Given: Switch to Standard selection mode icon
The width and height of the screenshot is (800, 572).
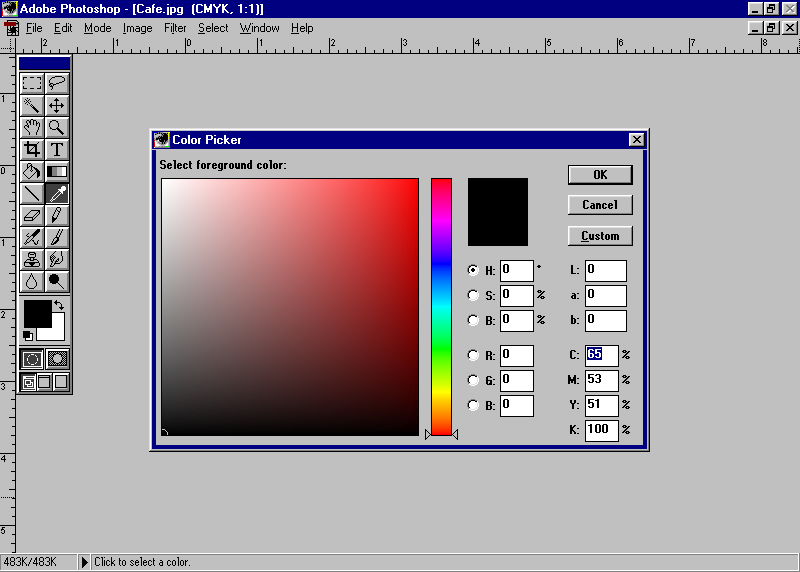Looking at the screenshot, I should coord(32,359).
